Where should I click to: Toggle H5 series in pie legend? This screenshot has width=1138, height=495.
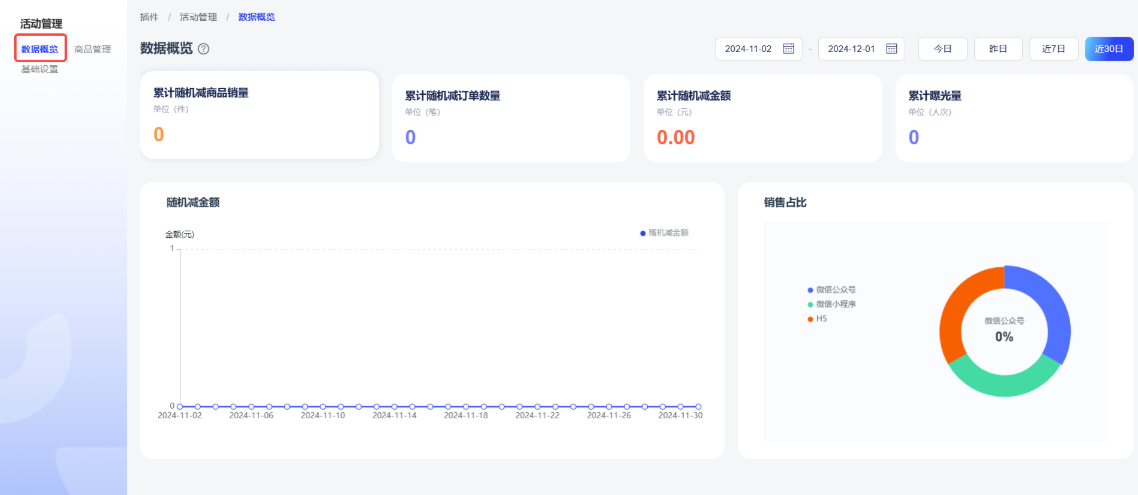tap(810, 319)
